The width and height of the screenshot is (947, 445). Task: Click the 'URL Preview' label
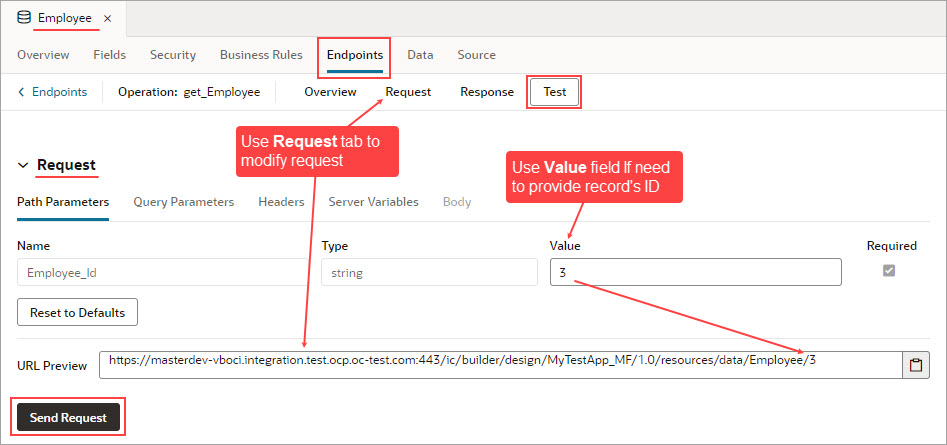[52, 366]
